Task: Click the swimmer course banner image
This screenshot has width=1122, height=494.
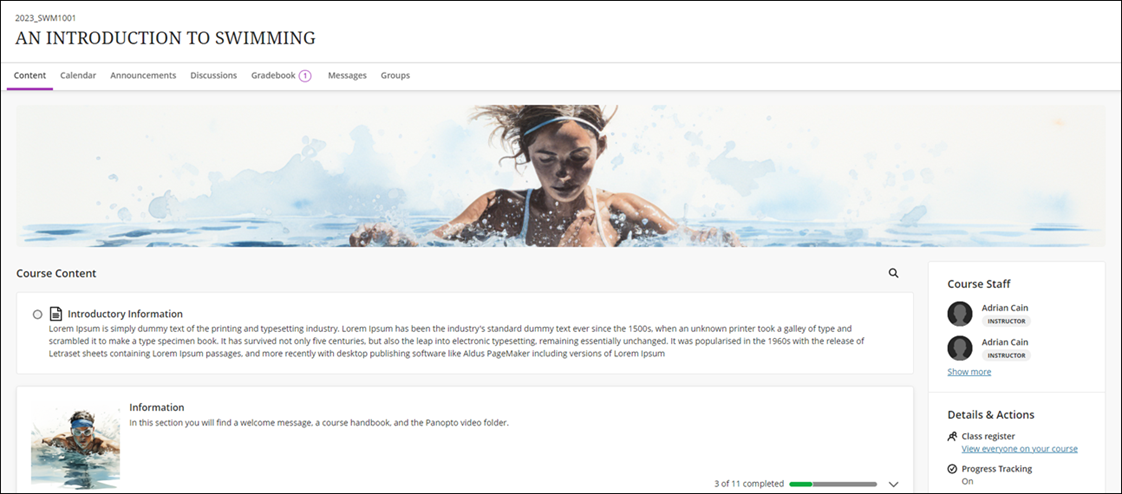Action: pos(560,177)
